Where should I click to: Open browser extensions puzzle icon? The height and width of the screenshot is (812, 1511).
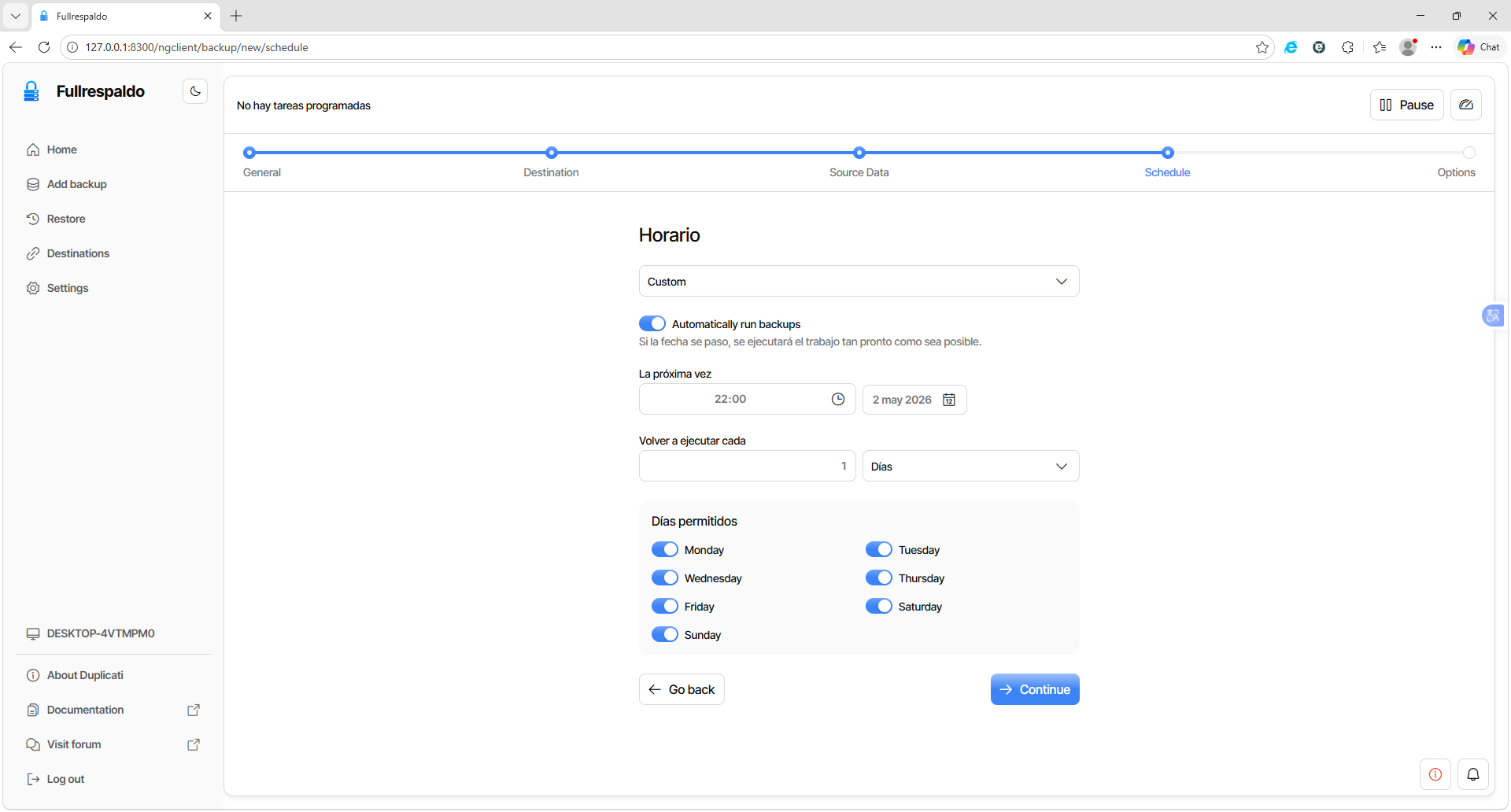tap(1347, 47)
